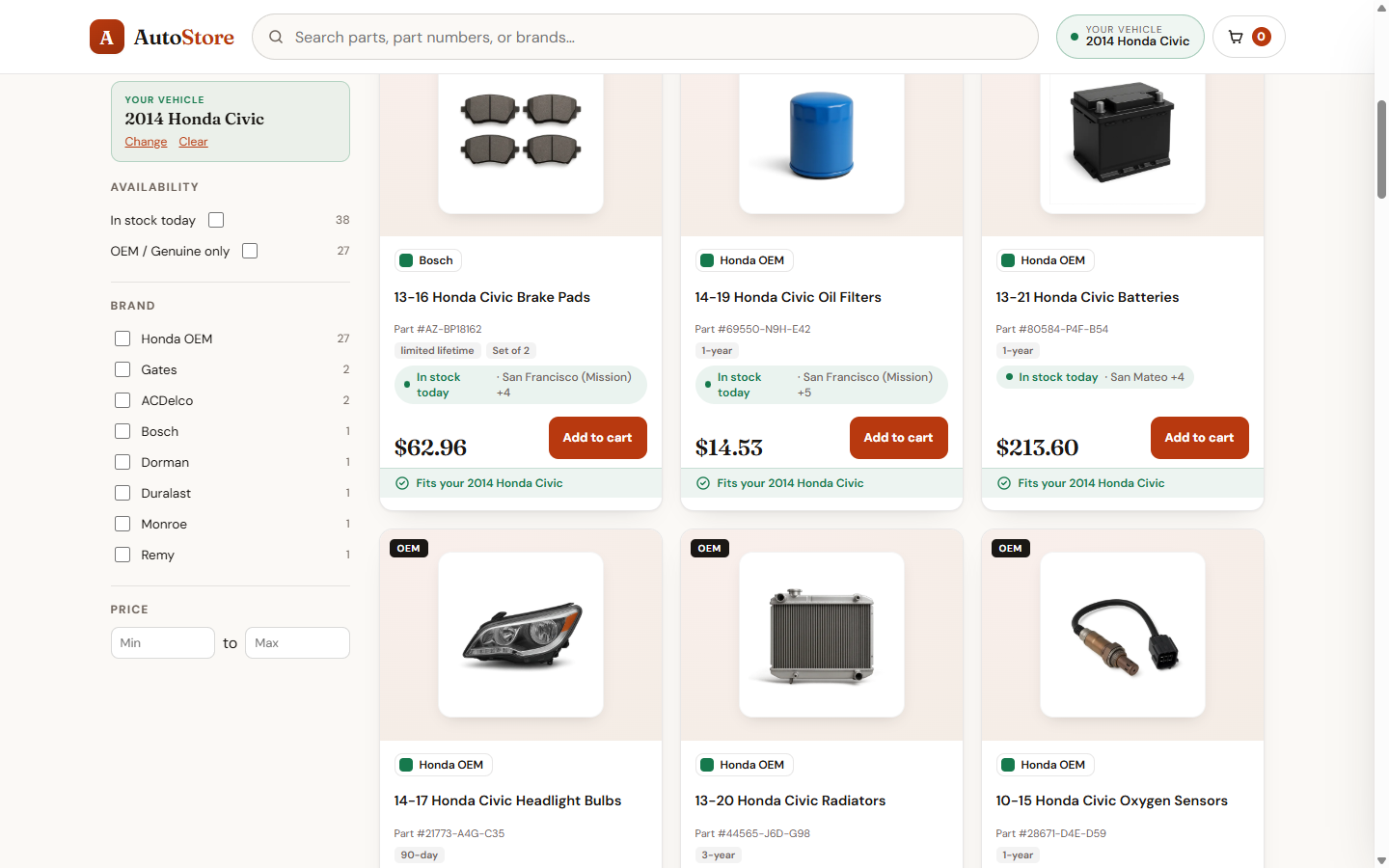This screenshot has height=868, width=1389.
Task: Open 13-21 Honda Civic Batteries title
Action: [x=1087, y=297]
